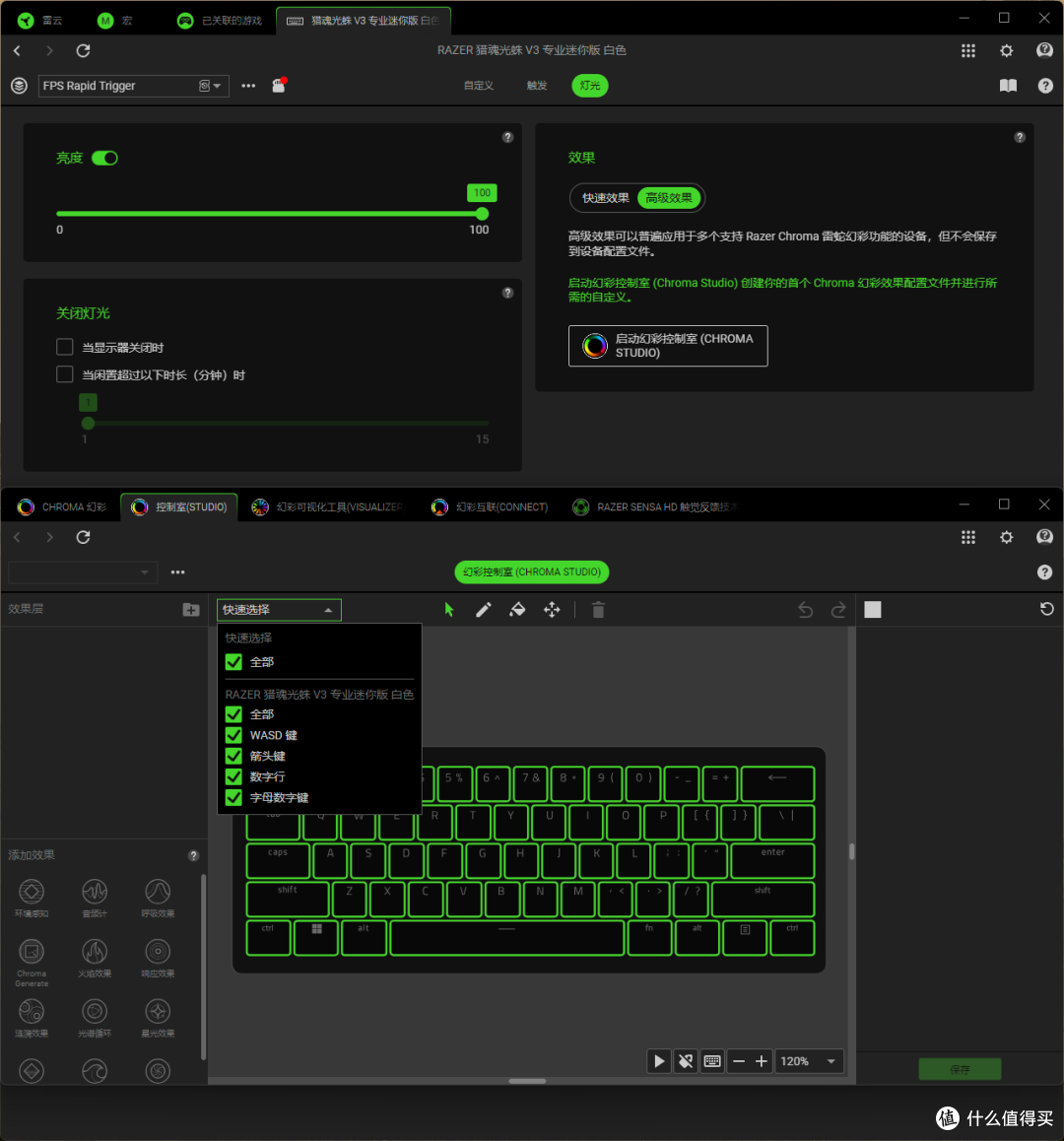Switch to 快速效果 quick effects

click(605, 198)
